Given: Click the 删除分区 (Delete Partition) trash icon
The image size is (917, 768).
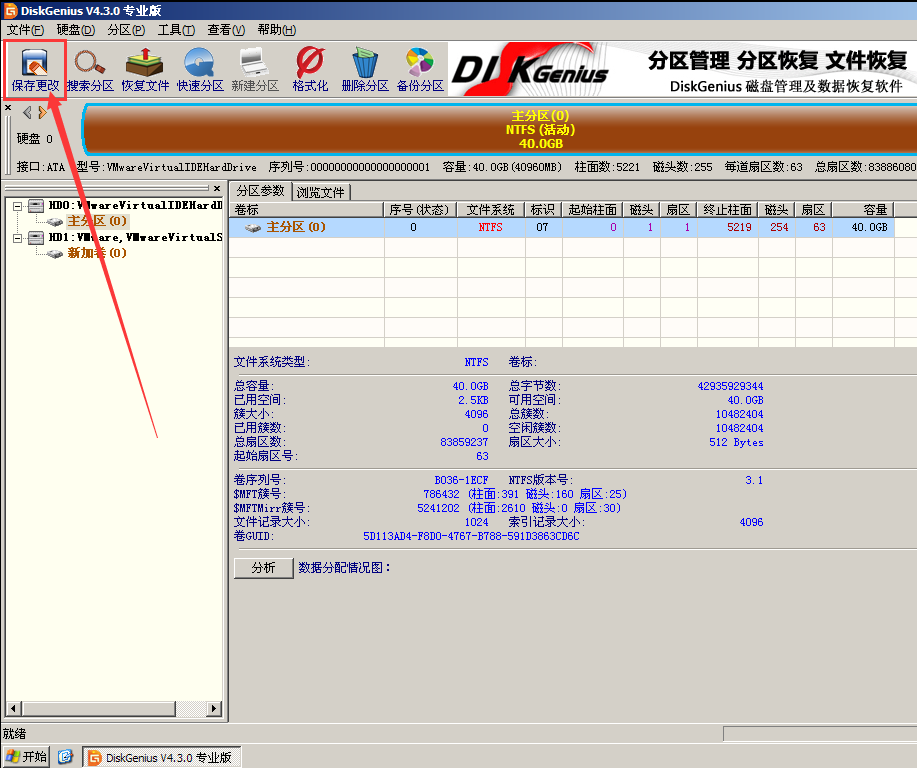Looking at the screenshot, I should [x=364, y=69].
